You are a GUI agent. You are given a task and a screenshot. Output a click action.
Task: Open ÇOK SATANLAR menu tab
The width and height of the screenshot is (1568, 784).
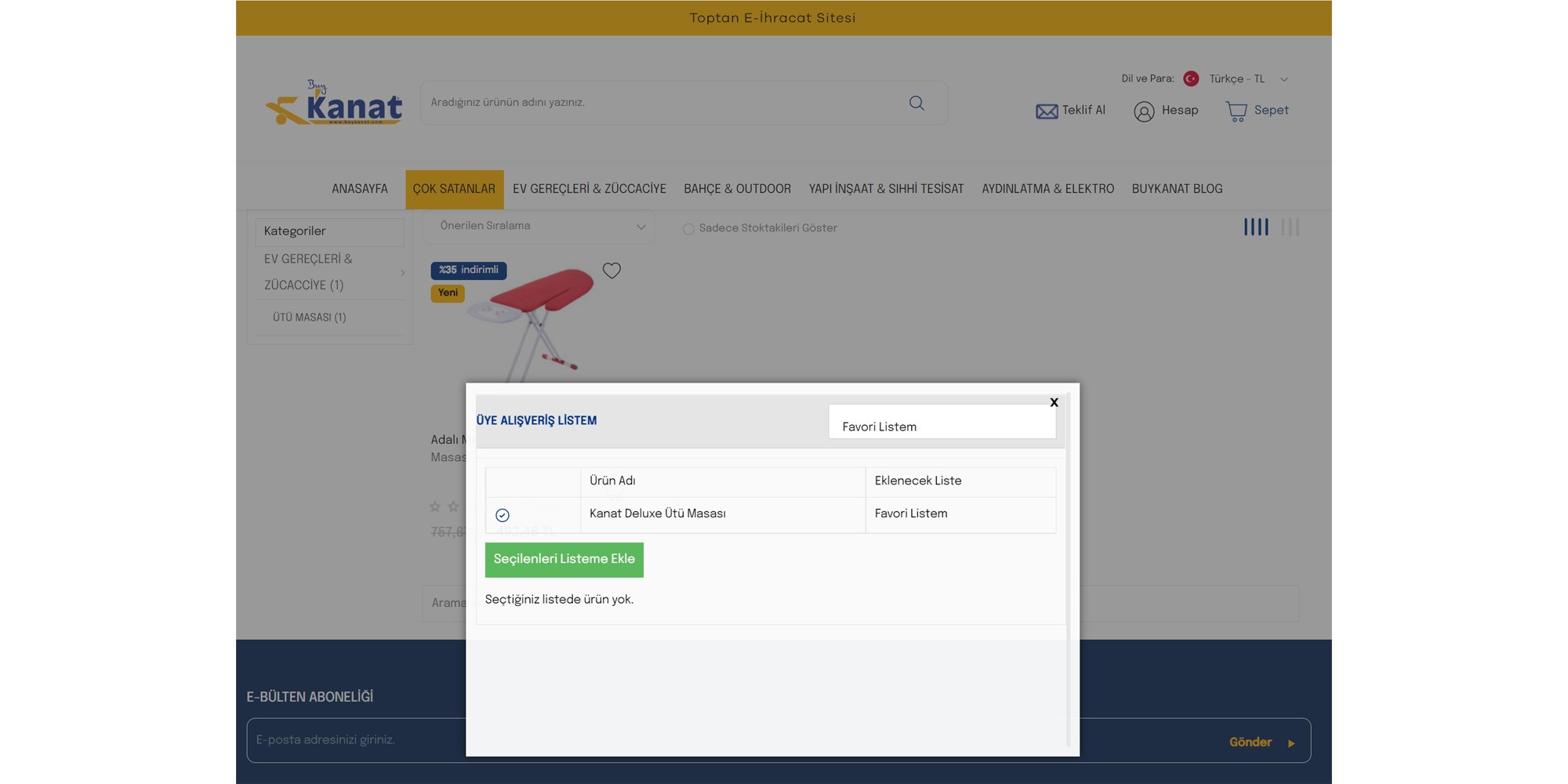[454, 189]
